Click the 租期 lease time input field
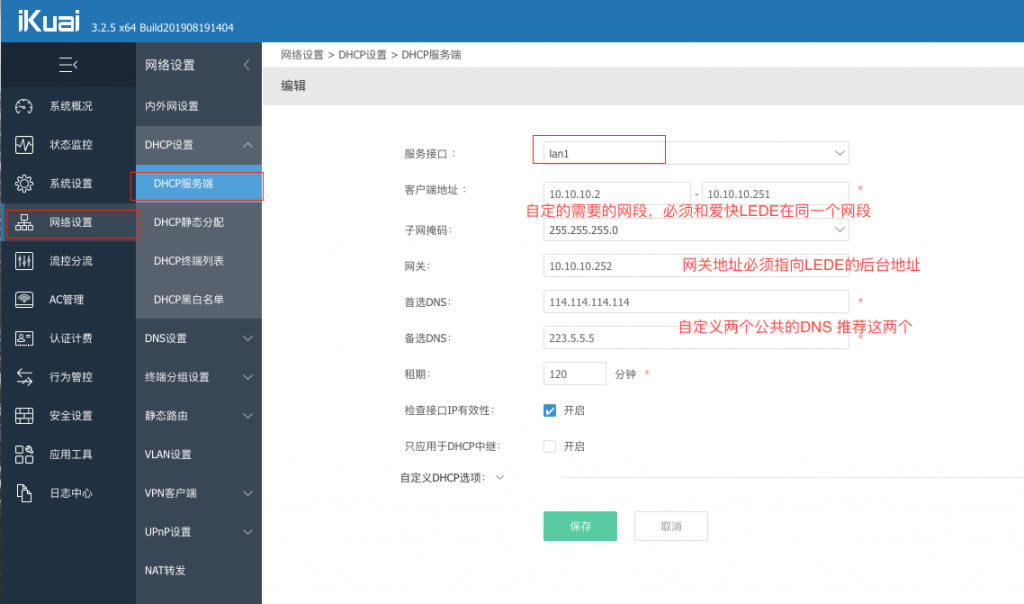 [574, 373]
